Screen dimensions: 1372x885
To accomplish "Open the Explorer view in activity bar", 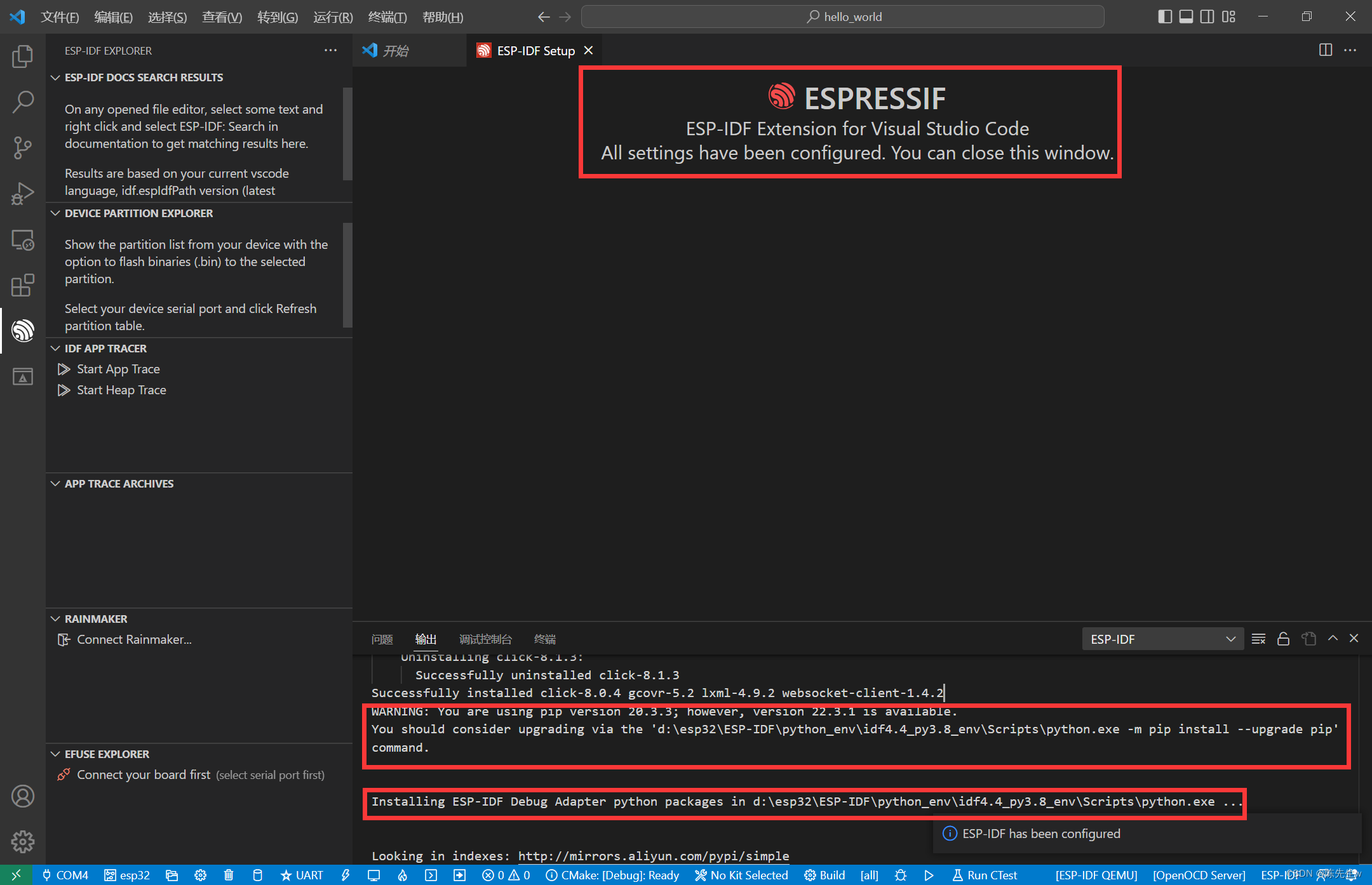I will (23, 57).
